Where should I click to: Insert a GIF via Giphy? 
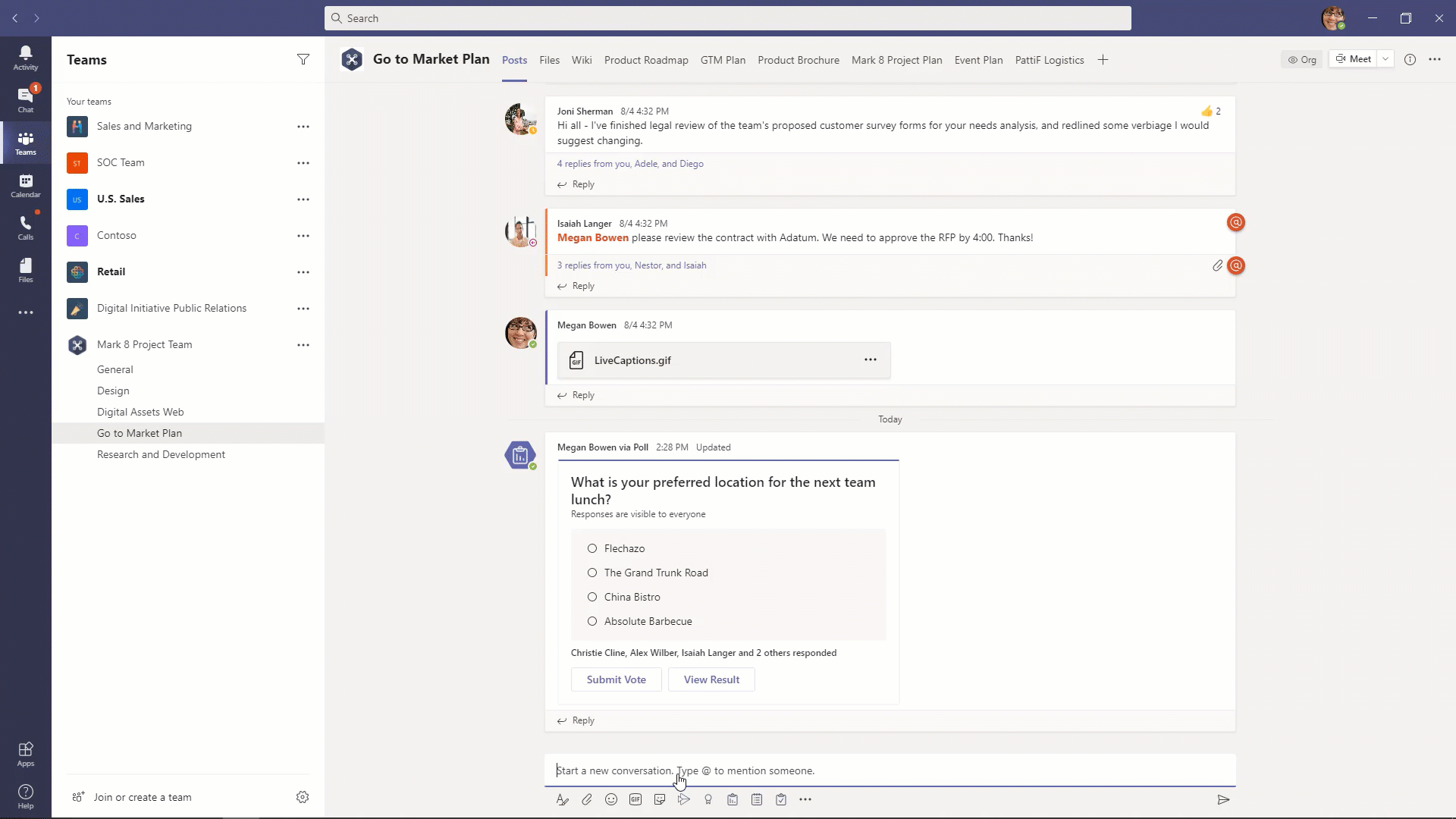coord(635,799)
